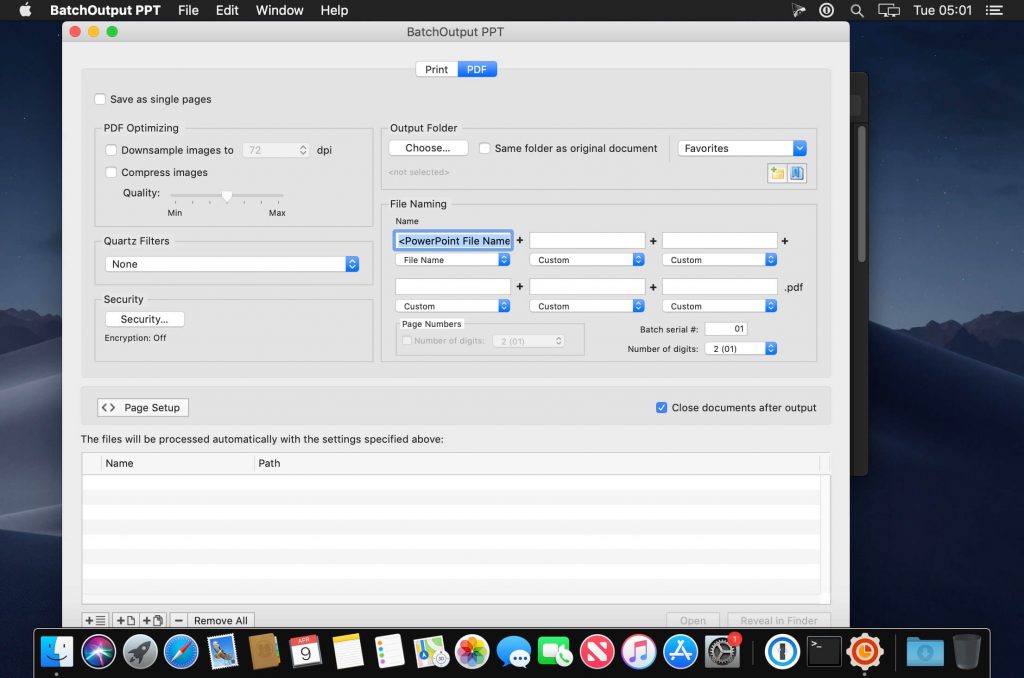Open Batch serial Number of digits dropdown
Screen dimensions: 1024x678
coord(740,348)
